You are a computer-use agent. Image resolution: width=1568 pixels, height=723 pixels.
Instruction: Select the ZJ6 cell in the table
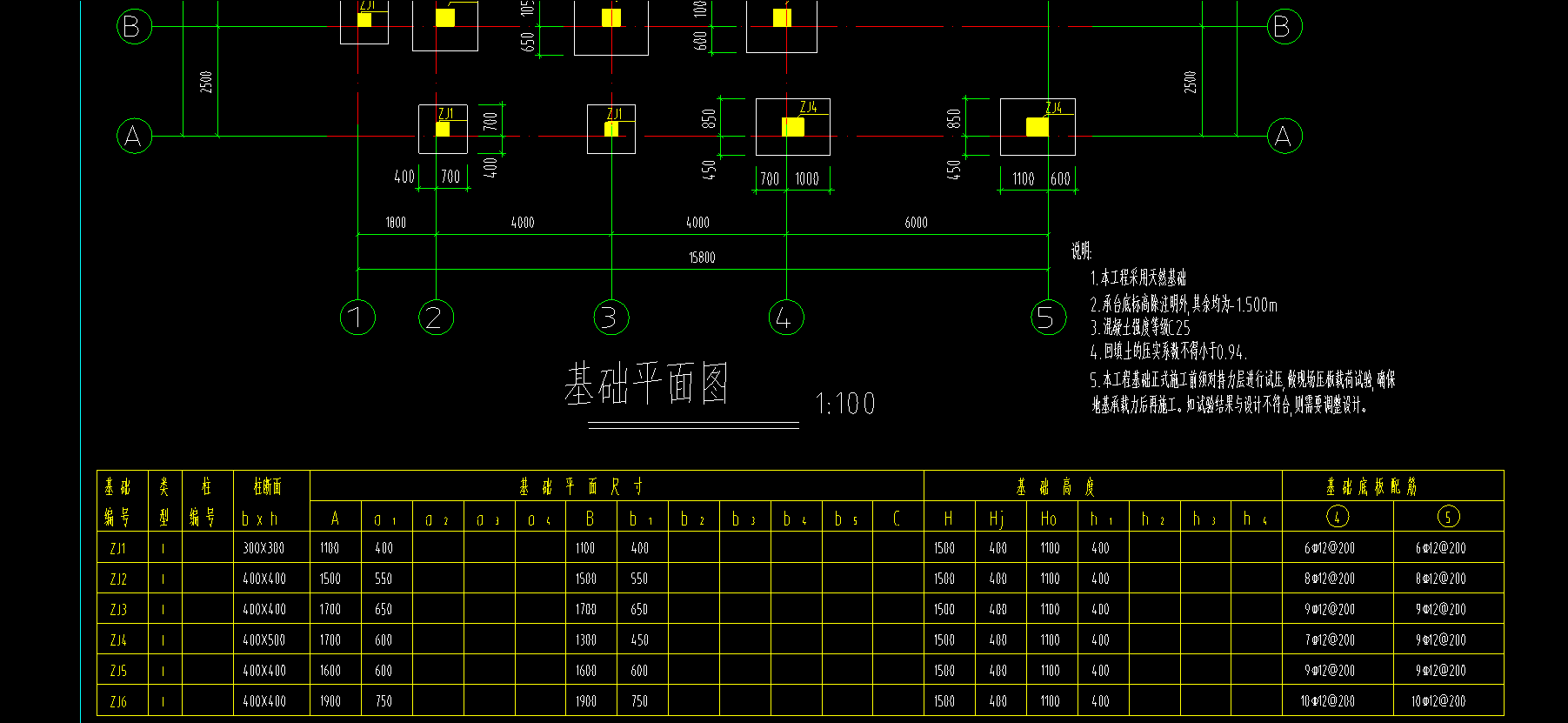click(x=118, y=701)
